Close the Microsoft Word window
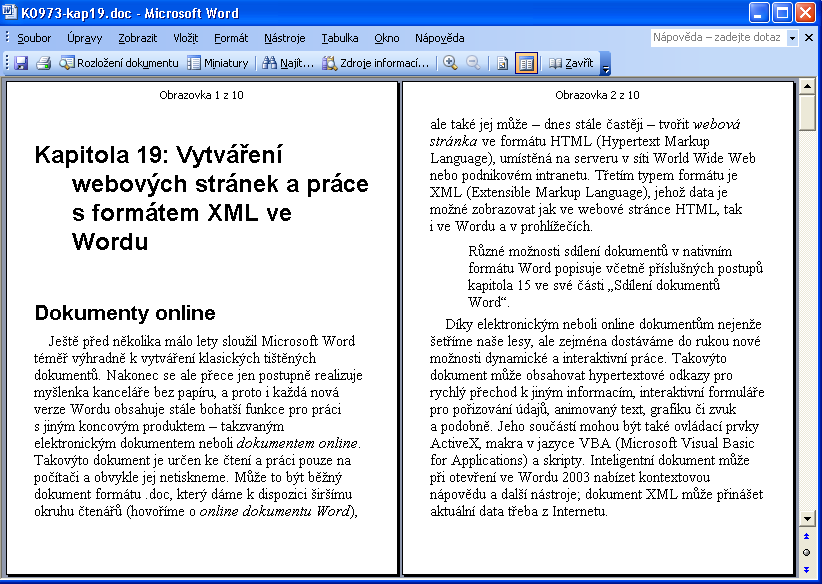Viewport: 822px width, 584px height. coord(806,13)
